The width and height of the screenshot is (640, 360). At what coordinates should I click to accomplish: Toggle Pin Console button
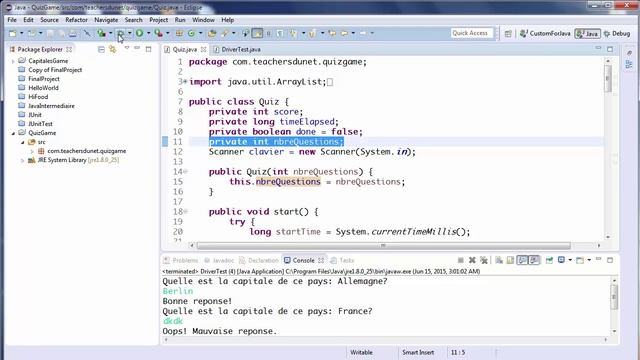pyautogui.click(x=549, y=260)
